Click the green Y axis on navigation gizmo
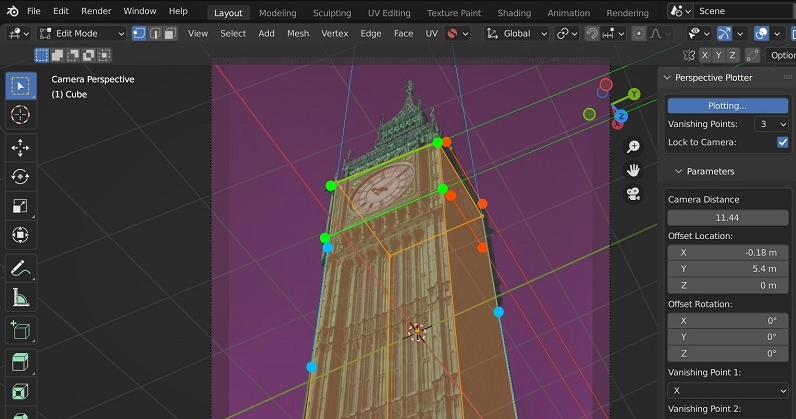This screenshot has height=419, width=796. point(634,94)
